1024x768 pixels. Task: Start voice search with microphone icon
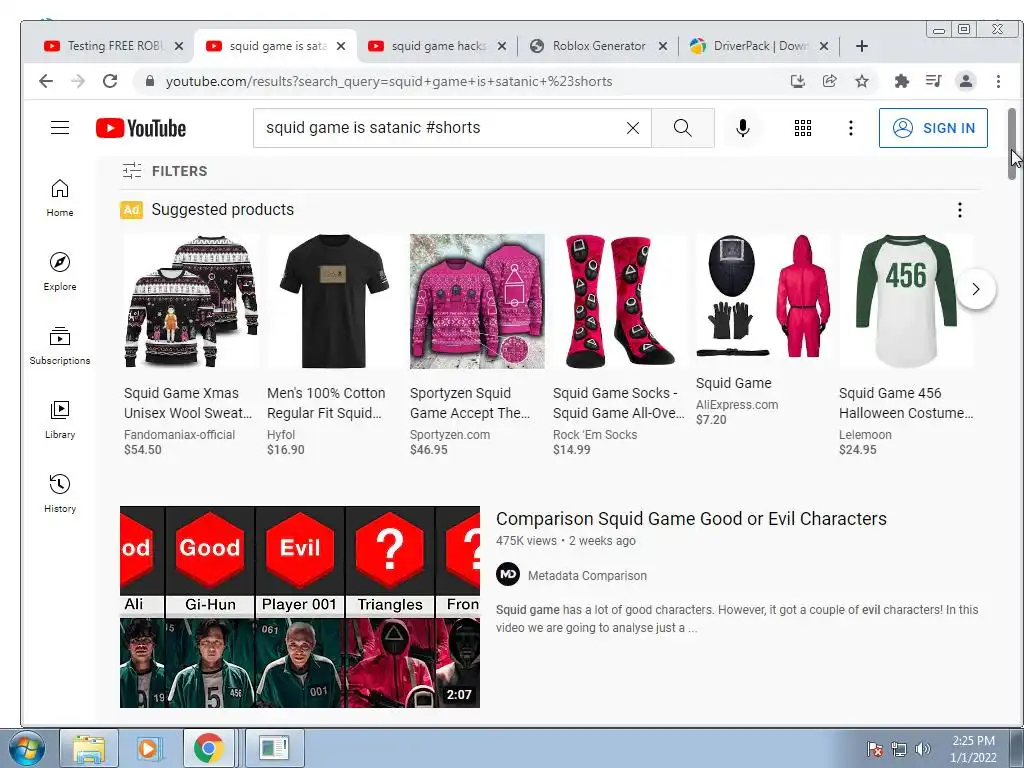(743, 128)
